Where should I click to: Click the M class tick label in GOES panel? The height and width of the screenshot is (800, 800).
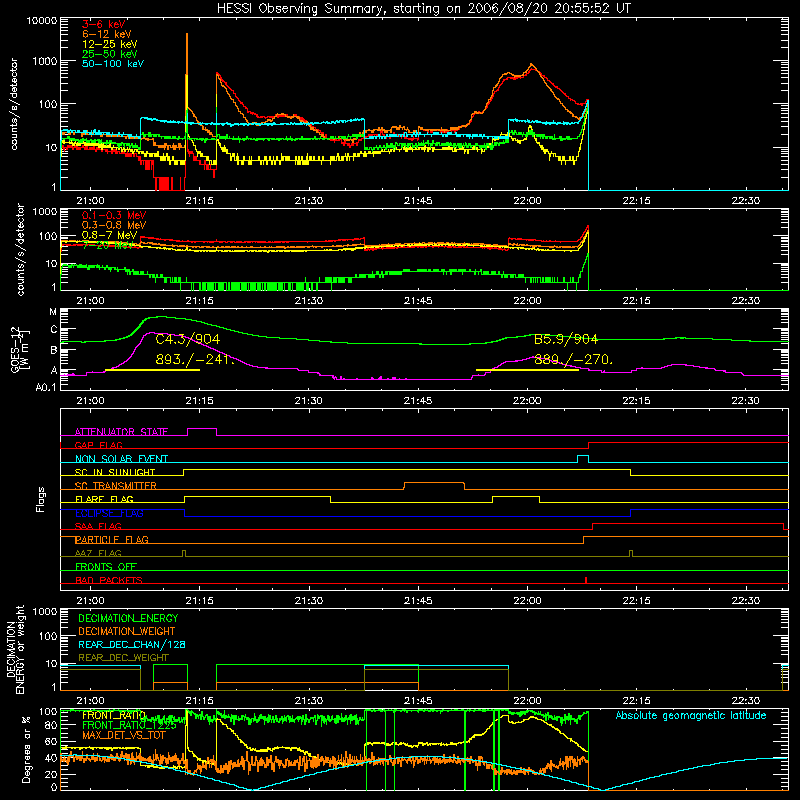(53, 312)
